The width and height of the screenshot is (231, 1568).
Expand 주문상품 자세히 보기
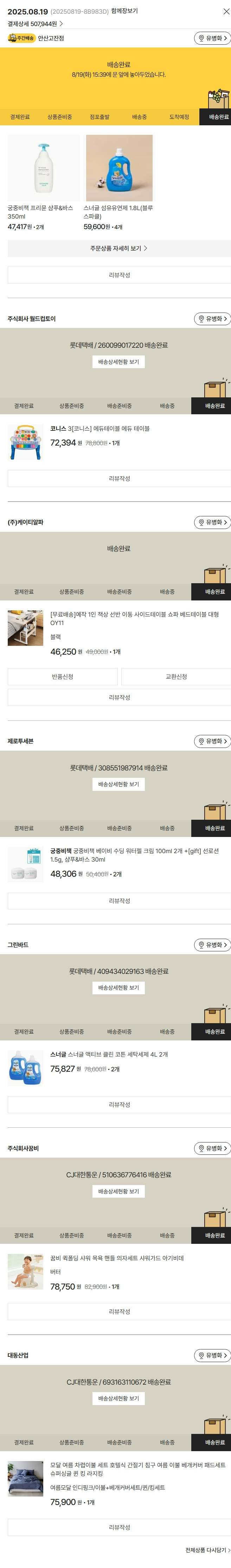pyautogui.click(x=118, y=248)
